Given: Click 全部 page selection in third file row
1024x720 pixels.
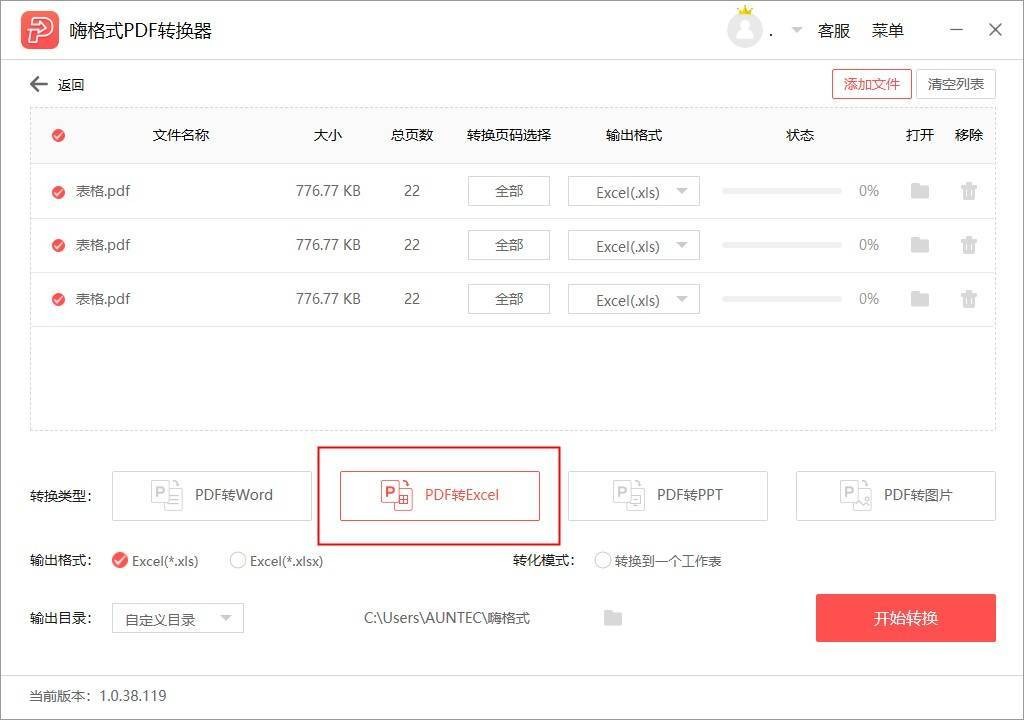Looking at the screenshot, I should click(509, 299).
